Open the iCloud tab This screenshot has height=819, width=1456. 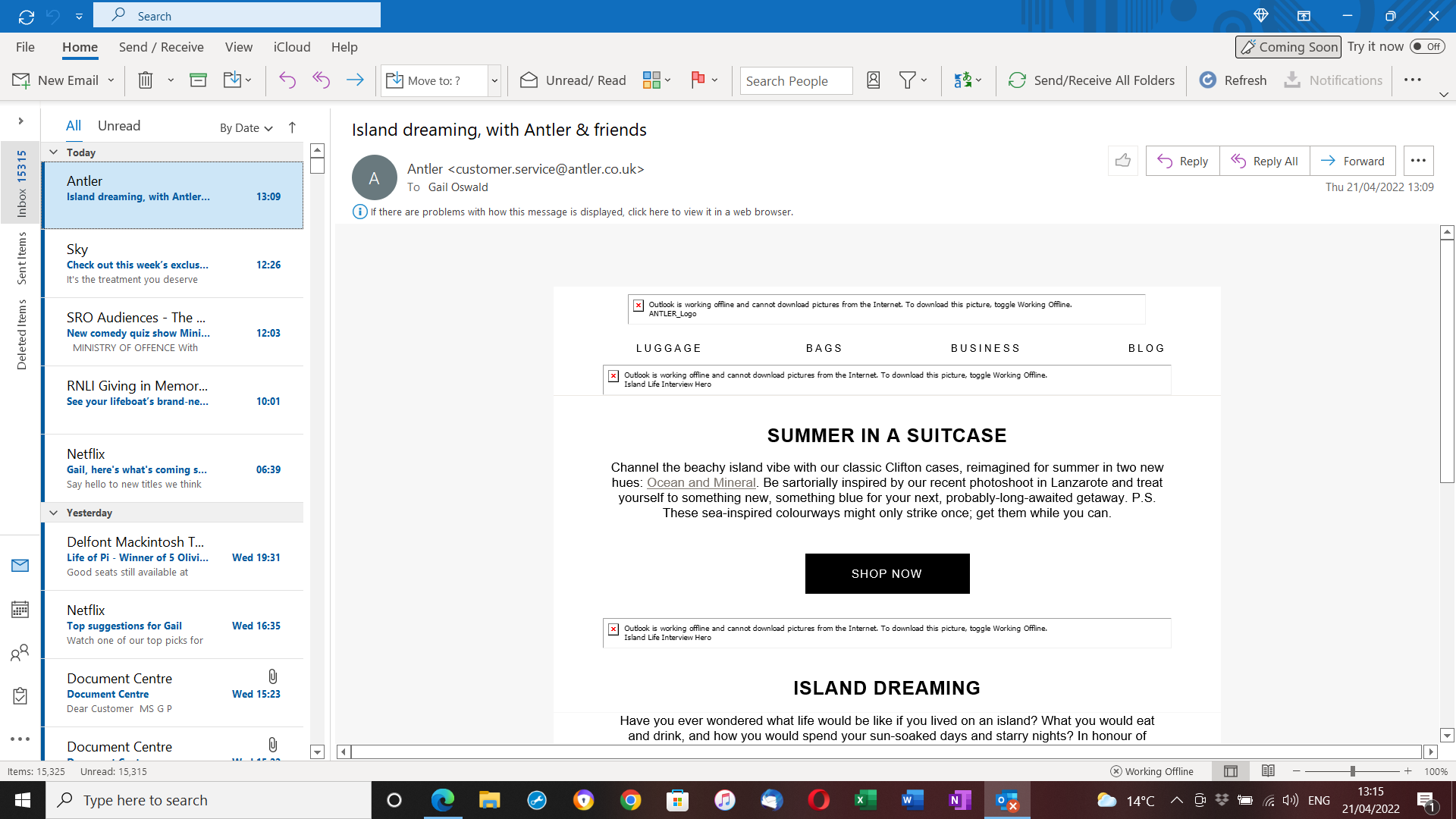coord(292,47)
